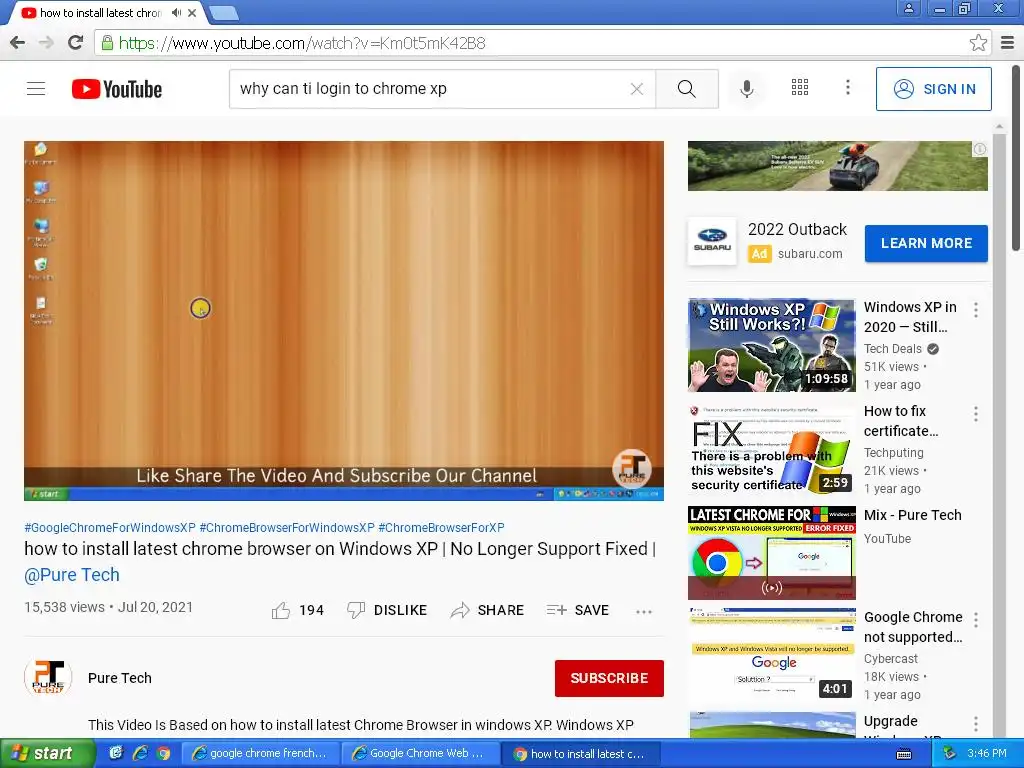Launch Internet Explorer from quick launch
The image size is (1024, 768).
pos(140,753)
